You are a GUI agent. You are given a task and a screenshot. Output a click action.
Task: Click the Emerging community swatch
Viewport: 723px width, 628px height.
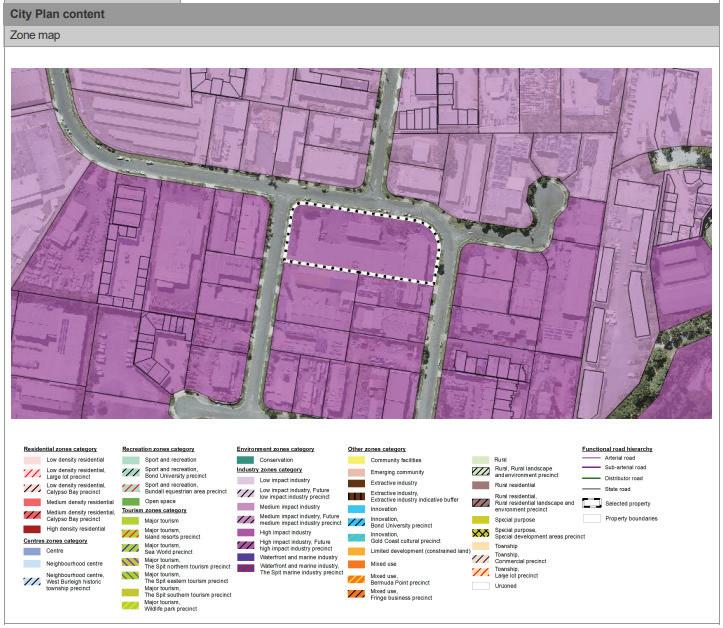(x=356, y=473)
